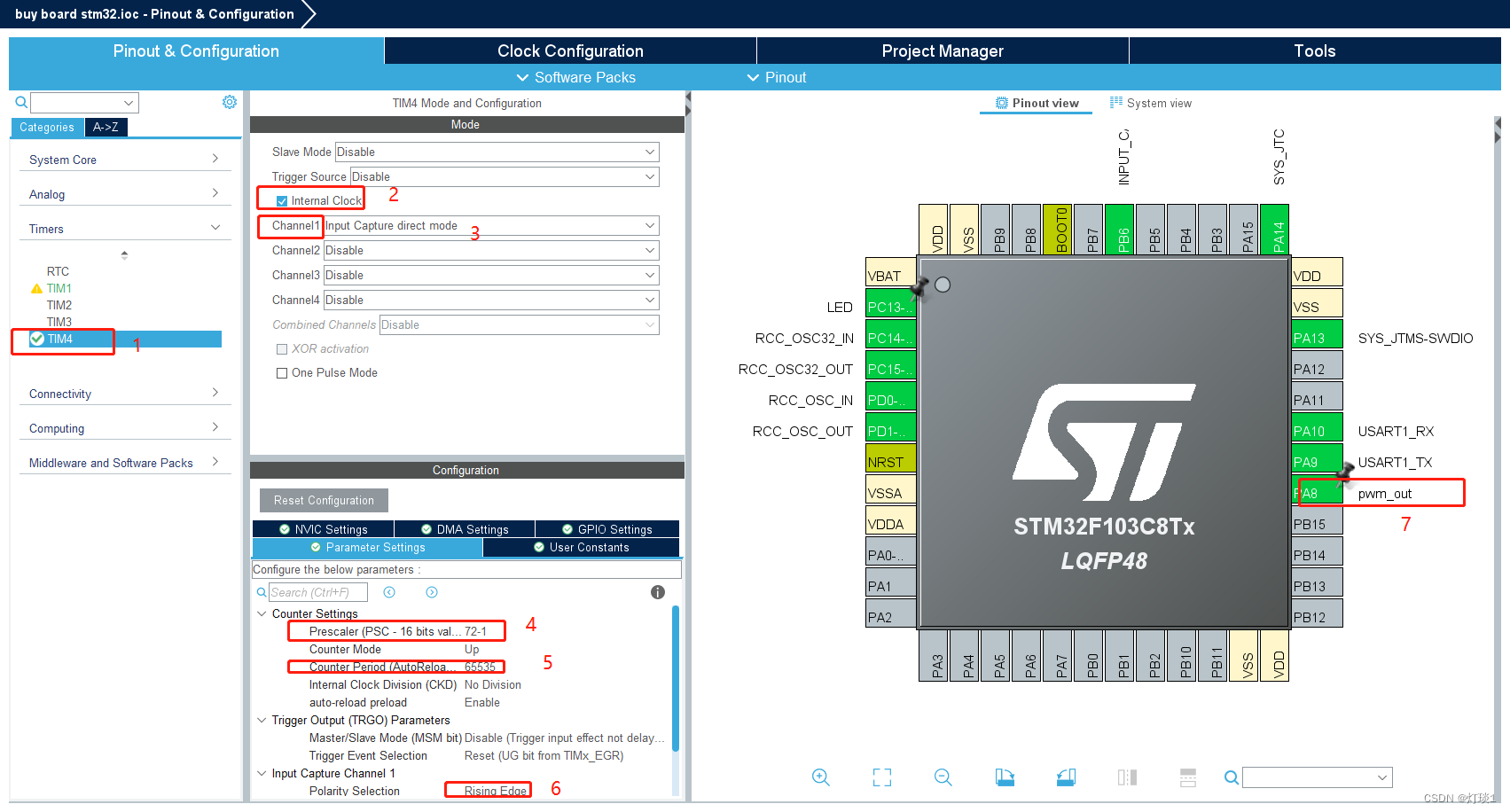Open the peripheral panel settings gear

click(x=230, y=101)
